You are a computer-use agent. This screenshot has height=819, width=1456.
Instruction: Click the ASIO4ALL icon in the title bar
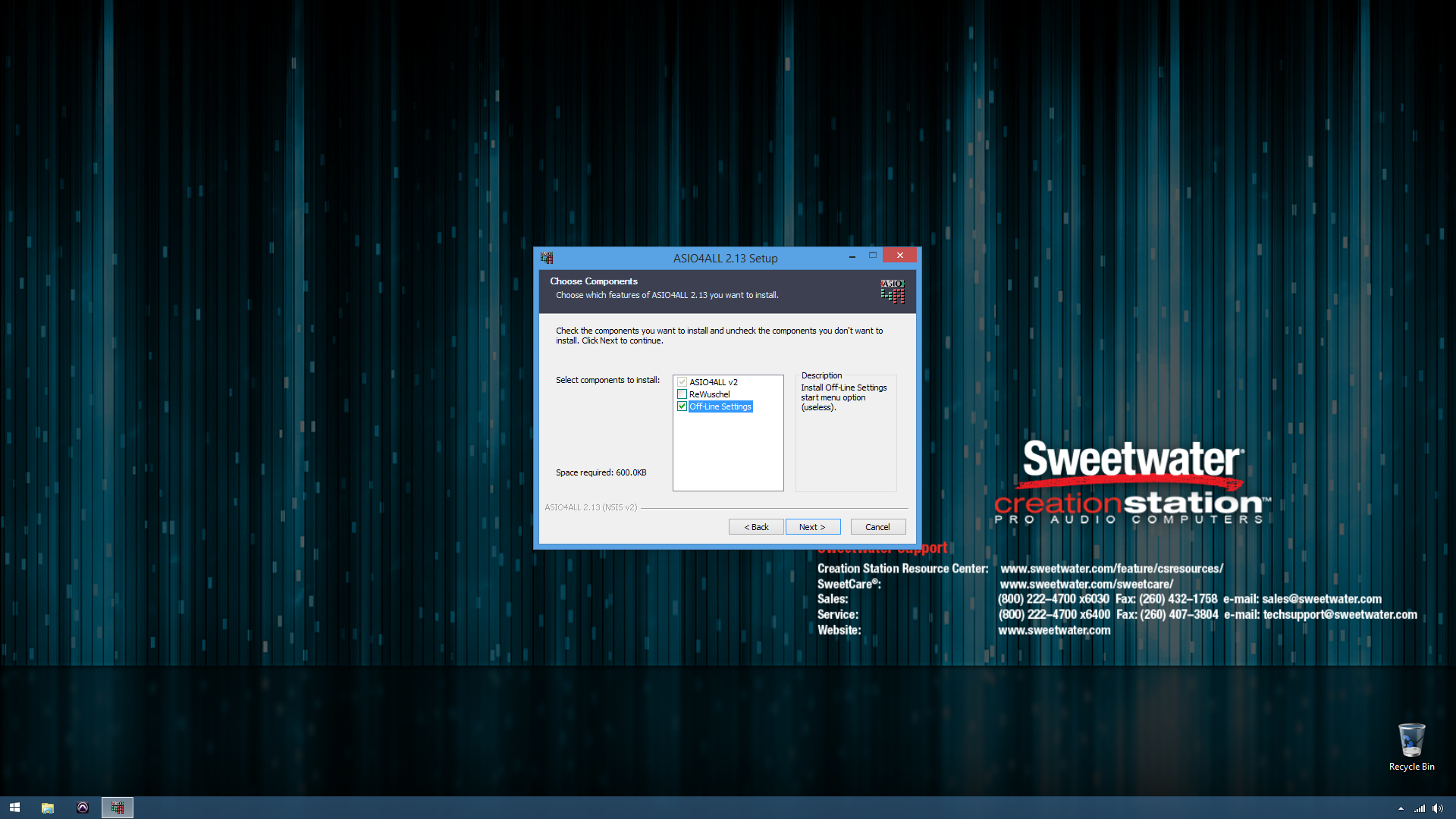547,258
